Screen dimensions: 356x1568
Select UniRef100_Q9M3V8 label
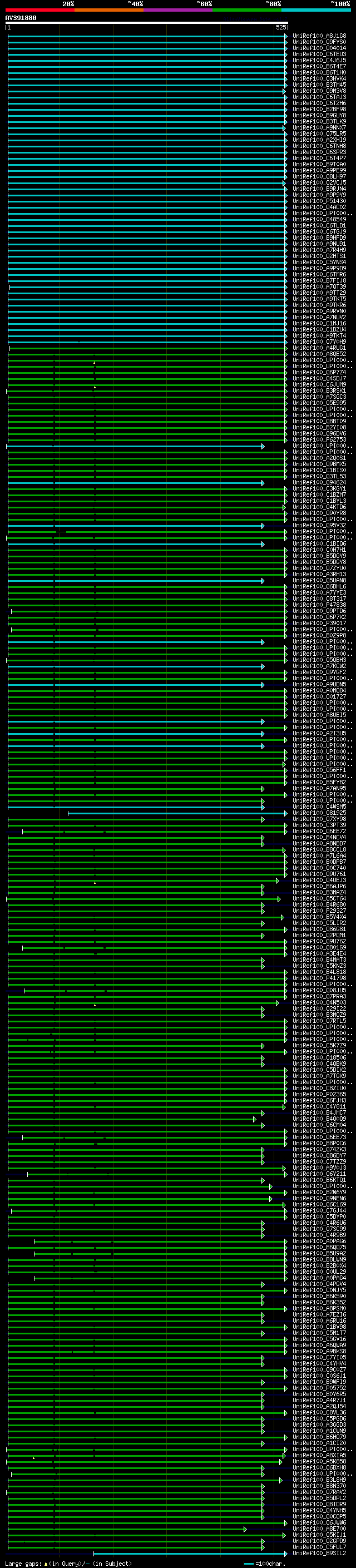pos(319,91)
